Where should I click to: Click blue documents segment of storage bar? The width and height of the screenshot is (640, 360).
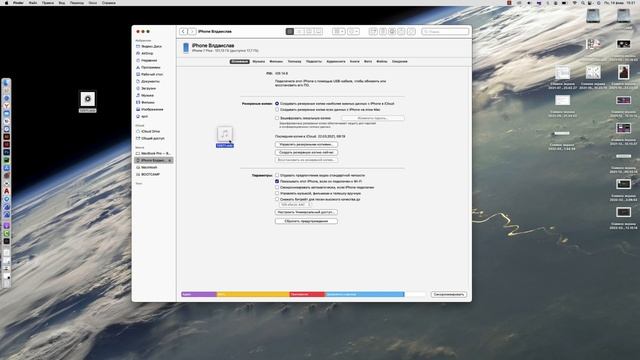point(364,294)
